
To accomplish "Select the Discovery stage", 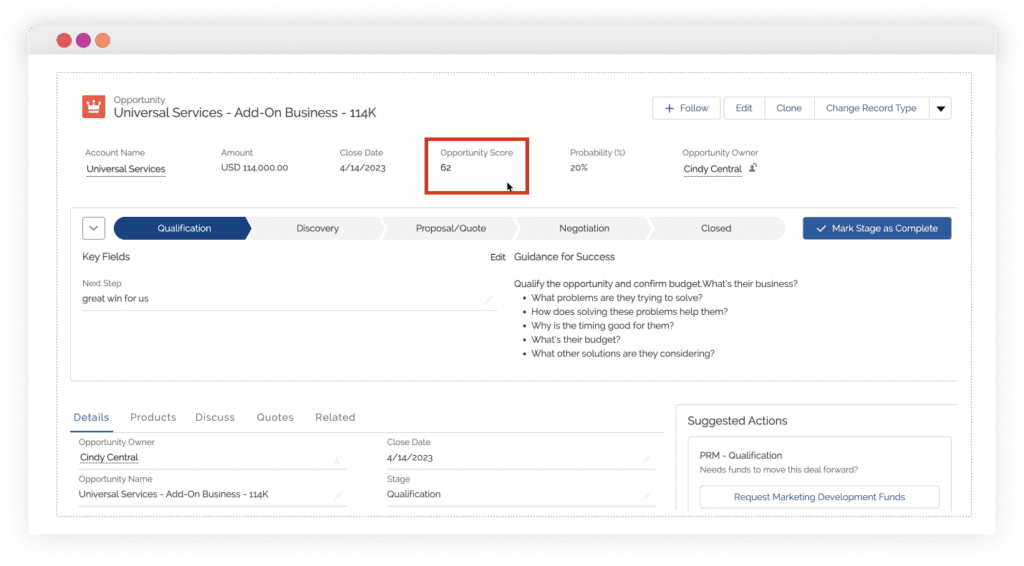I will coord(317,228).
